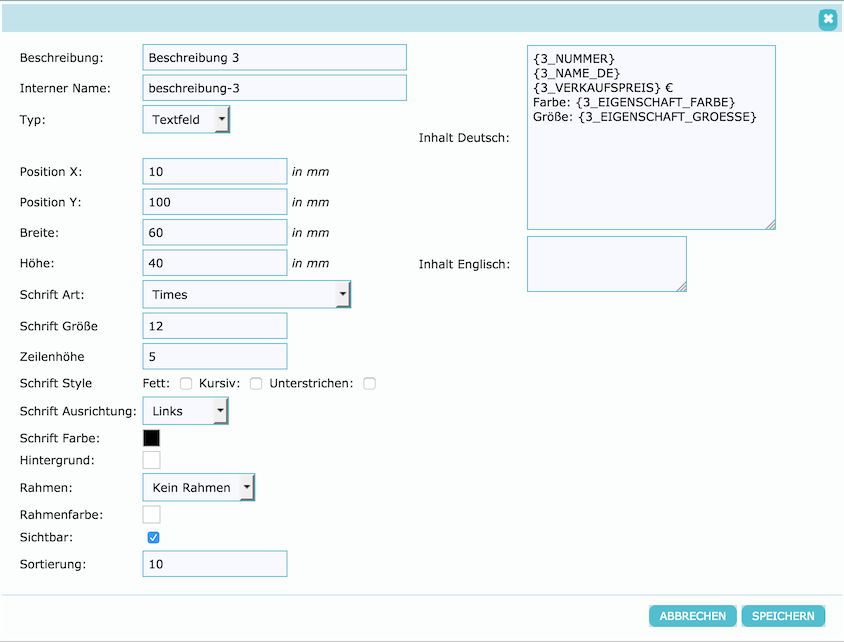Viewport: 844px width, 642px height.
Task: Focus the Interner Name input field
Action: coord(274,88)
